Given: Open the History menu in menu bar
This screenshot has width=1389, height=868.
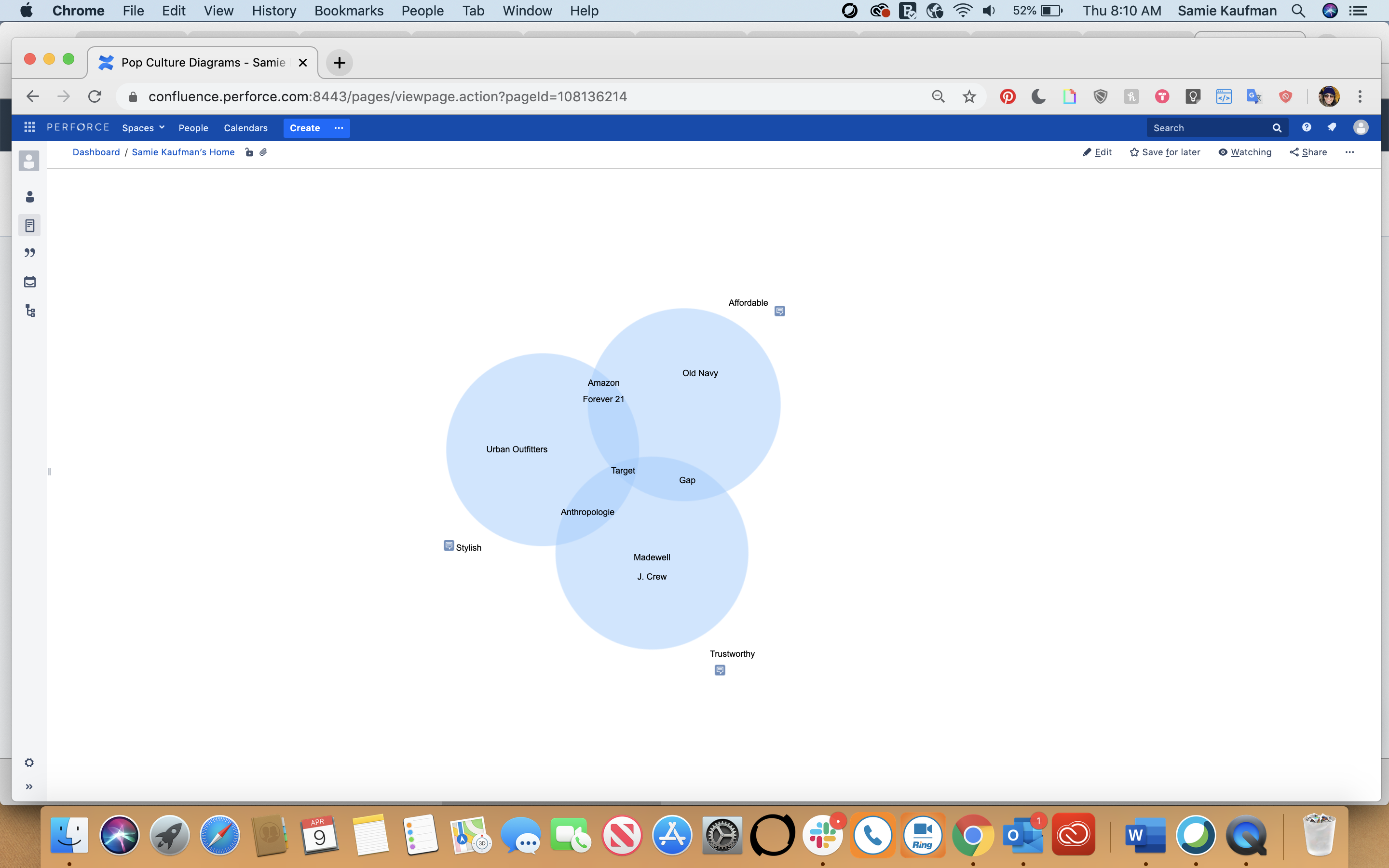Looking at the screenshot, I should (x=274, y=10).
